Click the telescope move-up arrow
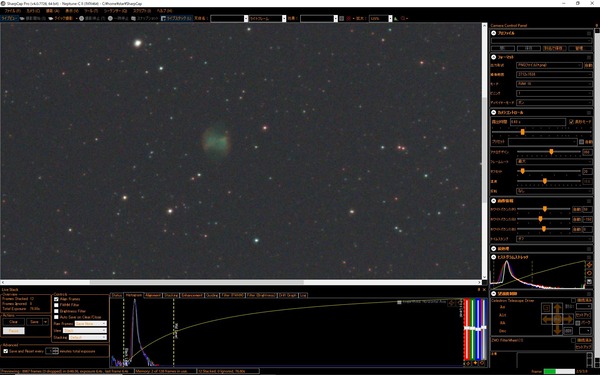This screenshot has width=600, height=375. tap(558, 308)
